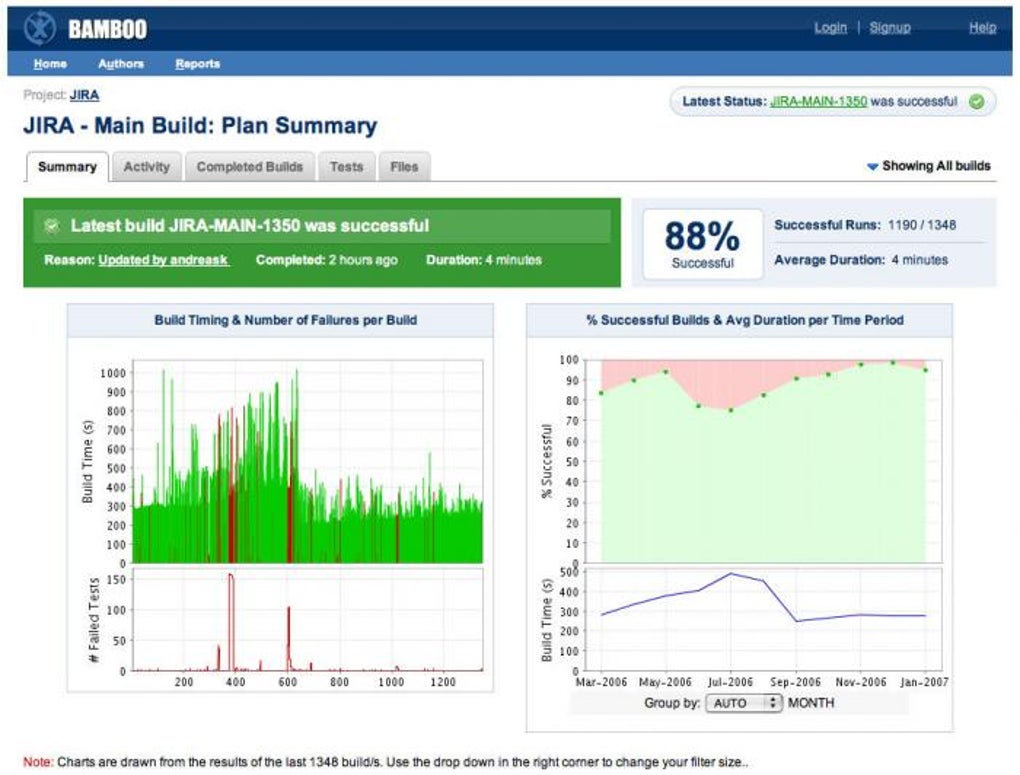Open the Showing All builds filter dropdown
Viewport: 1020px width, 775px height.
(929, 166)
